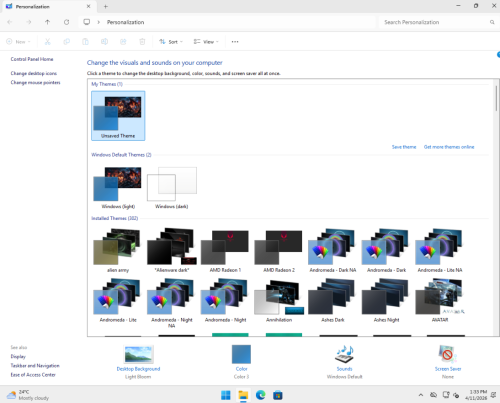
Task: Expand the Sort dropdown
Action: pos(171,42)
